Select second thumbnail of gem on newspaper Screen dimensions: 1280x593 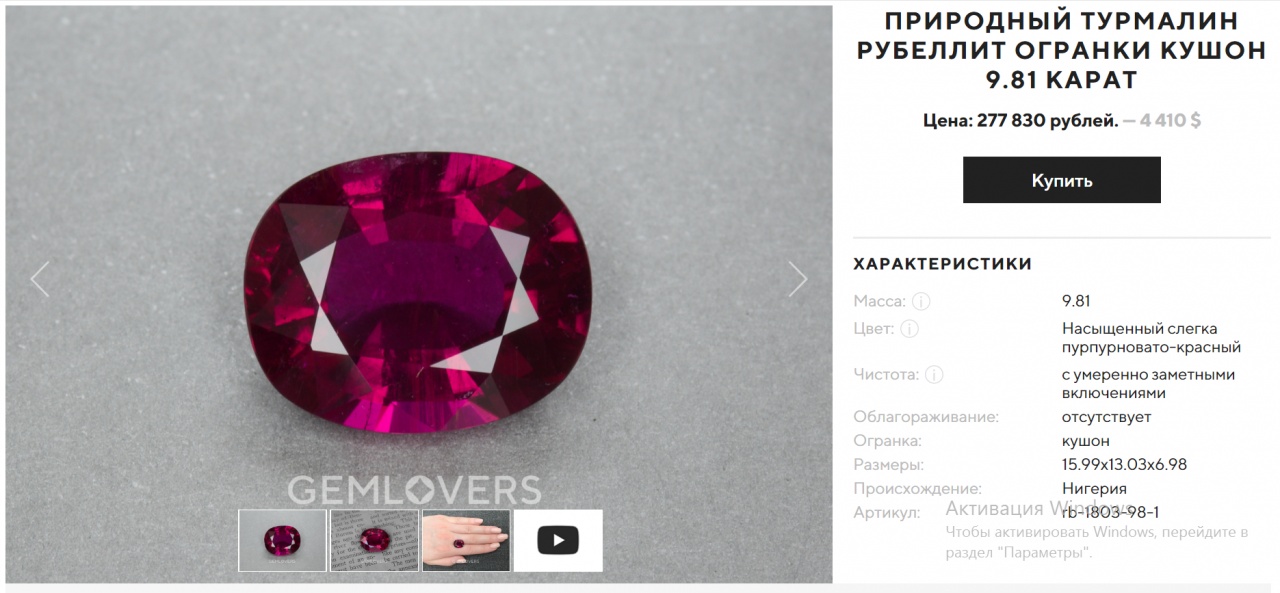[x=374, y=541]
